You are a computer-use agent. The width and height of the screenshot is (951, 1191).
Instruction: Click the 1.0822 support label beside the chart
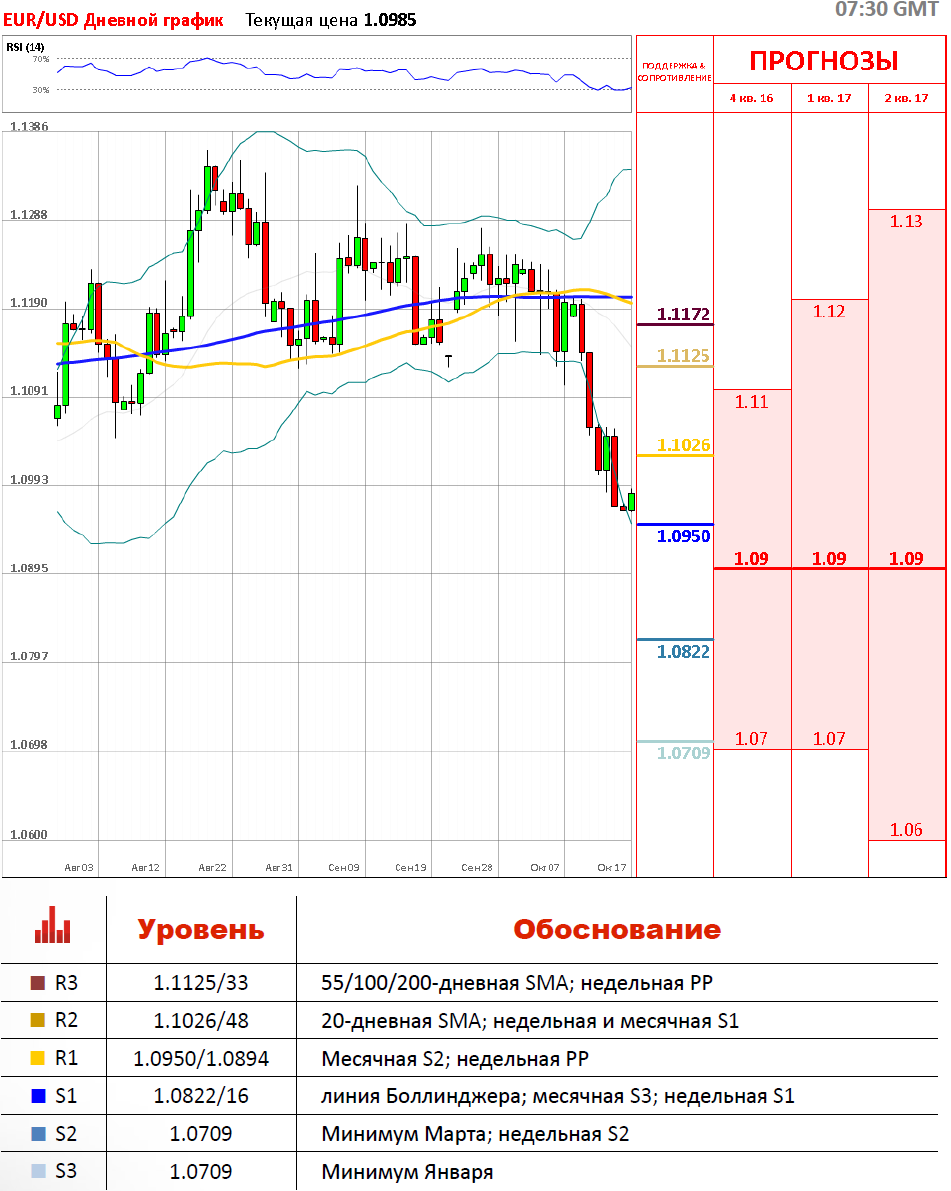[x=683, y=652]
